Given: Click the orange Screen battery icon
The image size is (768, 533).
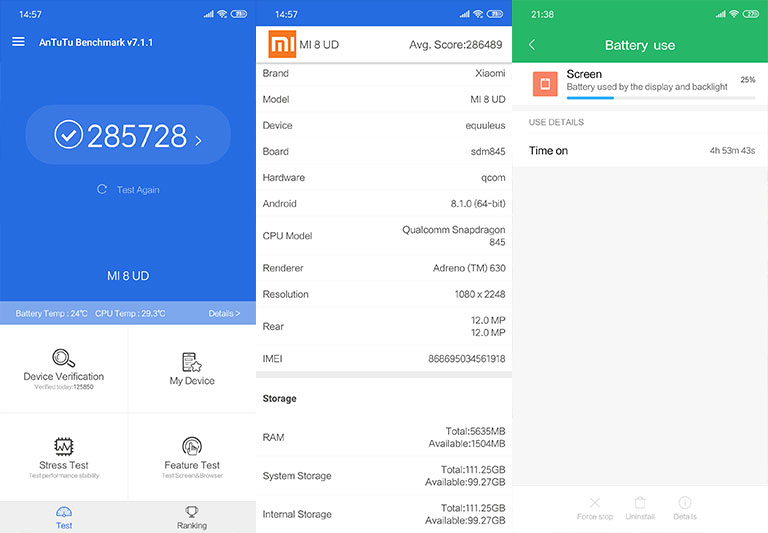Looking at the screenshot, I should 545,83.
